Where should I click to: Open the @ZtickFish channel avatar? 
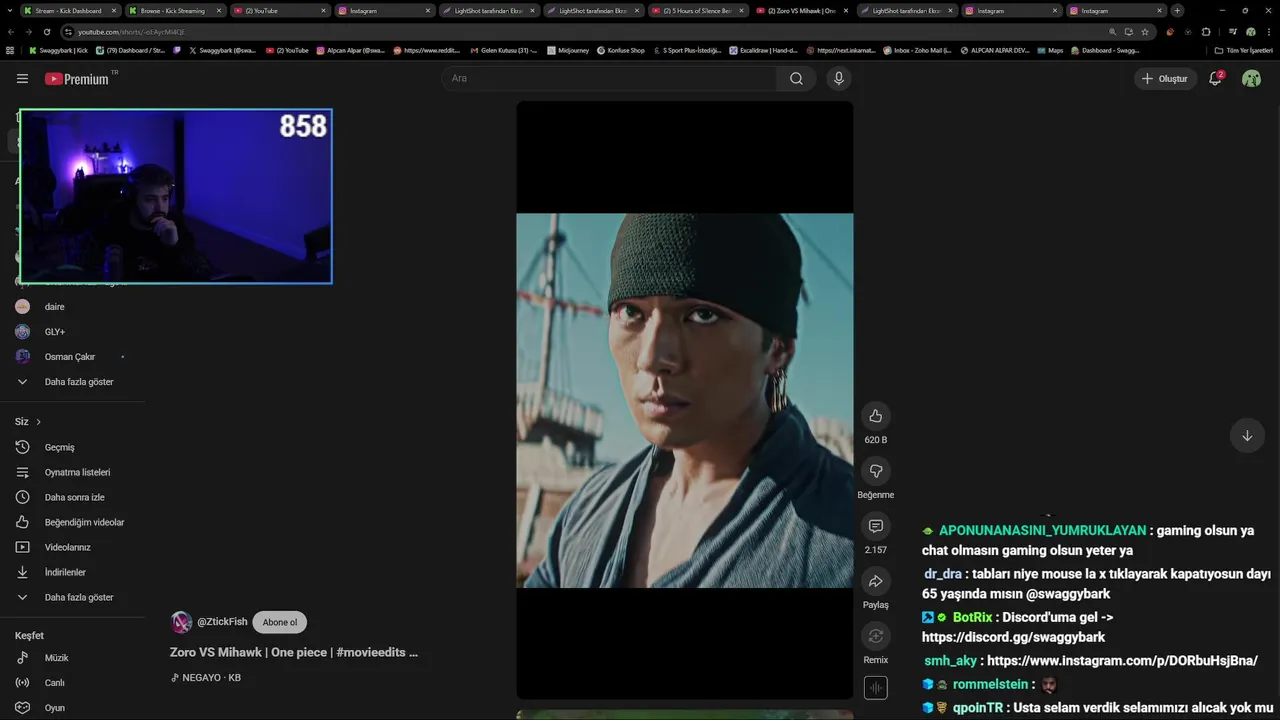coord(181,622)
